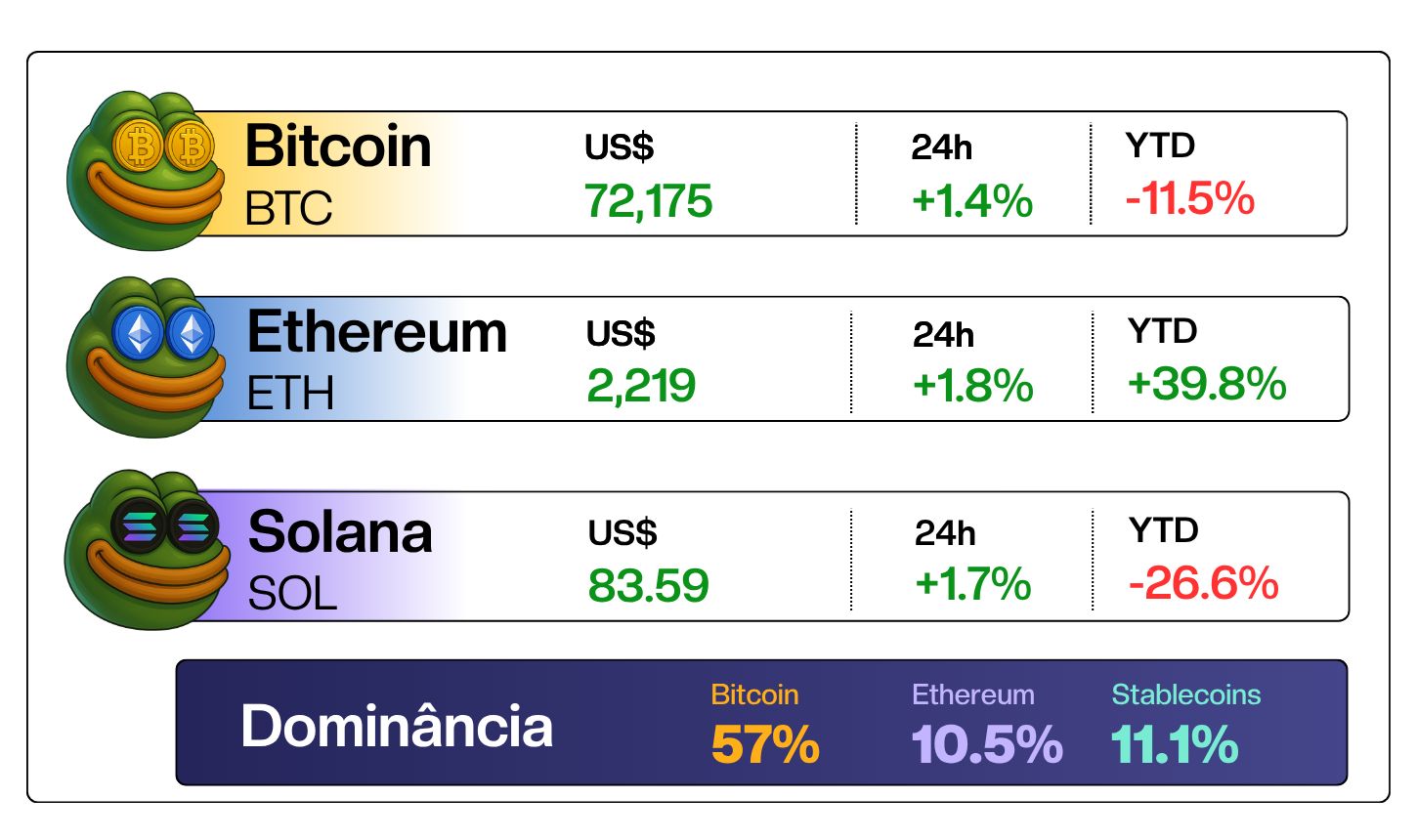Select the Bitcoin title text
The height and width of the screenshot is (840, 1417).
(x=338, y=147)
